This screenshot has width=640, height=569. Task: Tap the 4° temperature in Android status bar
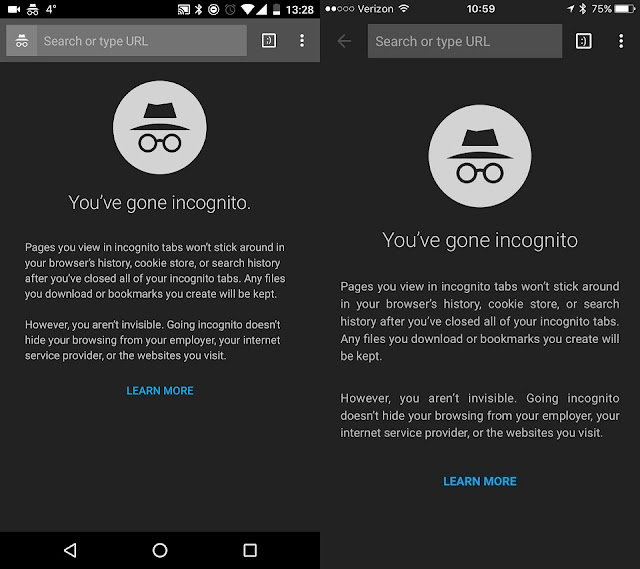pyautogui.click(x=51, y=9)
